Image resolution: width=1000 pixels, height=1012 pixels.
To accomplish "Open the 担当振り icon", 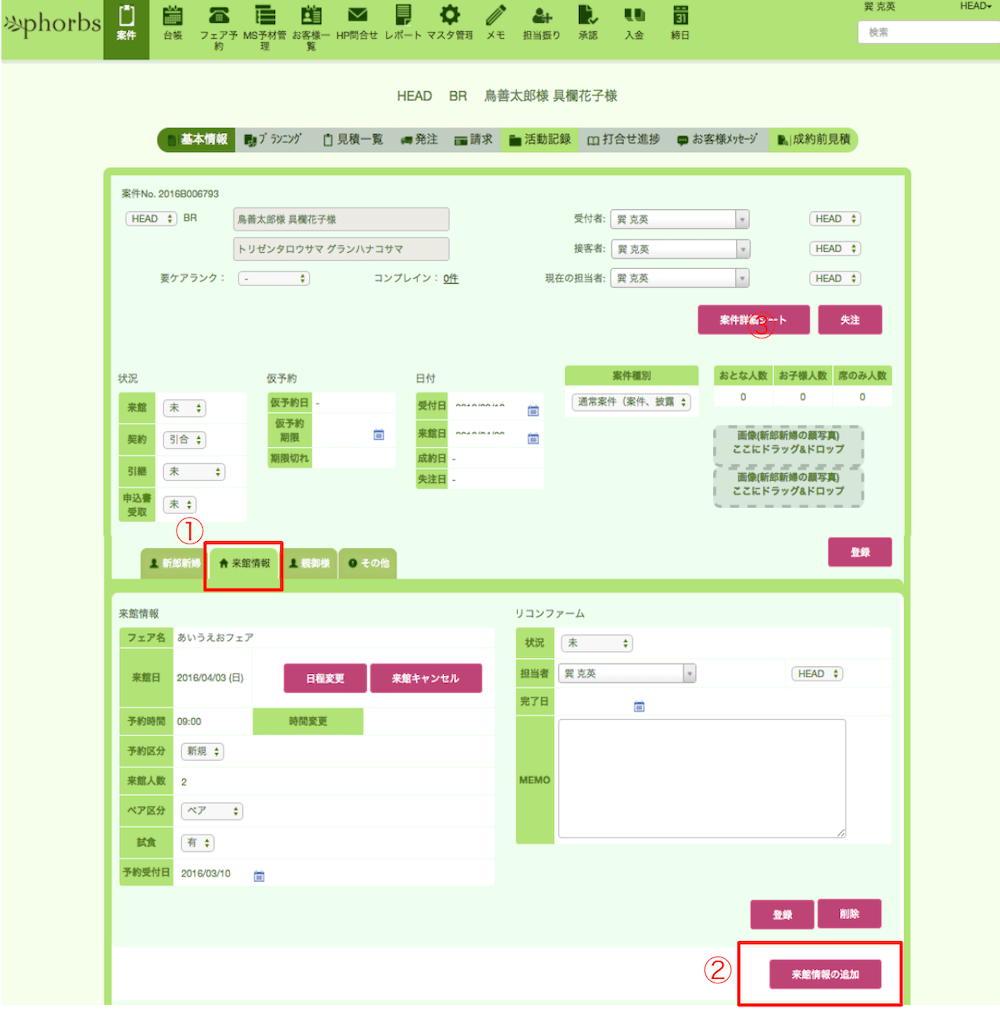I will pos(541,23).
